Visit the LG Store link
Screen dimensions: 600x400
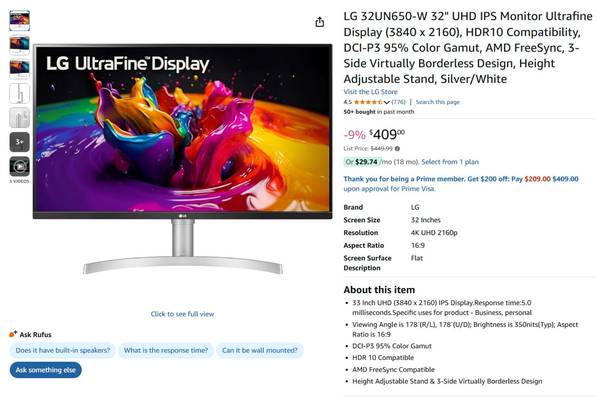370,92
